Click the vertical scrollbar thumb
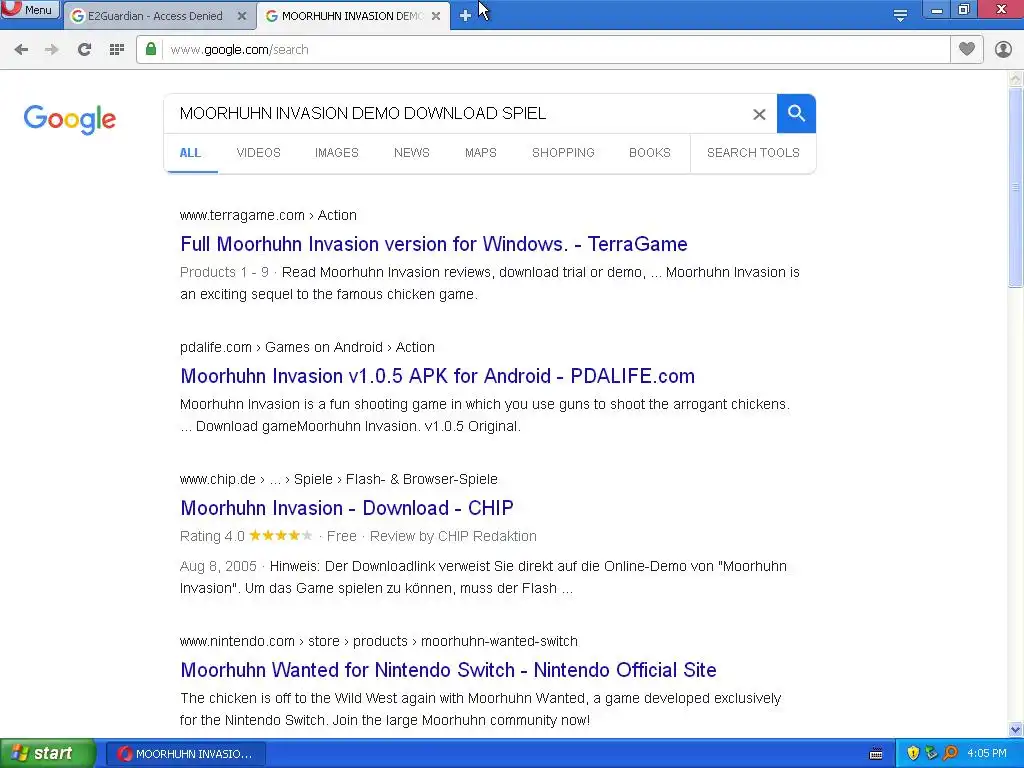Image resolution: width=1024 pixels, height=768 pixels. tap(1015, 187)
